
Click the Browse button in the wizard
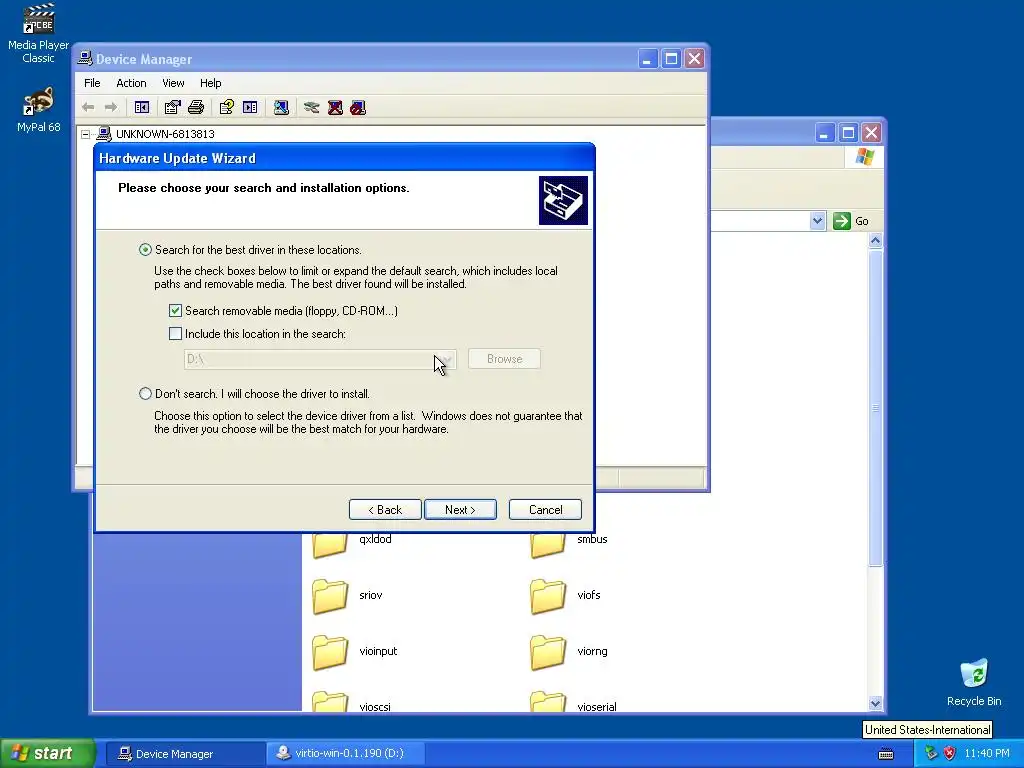pyautogui.click(x=504, y=359)
